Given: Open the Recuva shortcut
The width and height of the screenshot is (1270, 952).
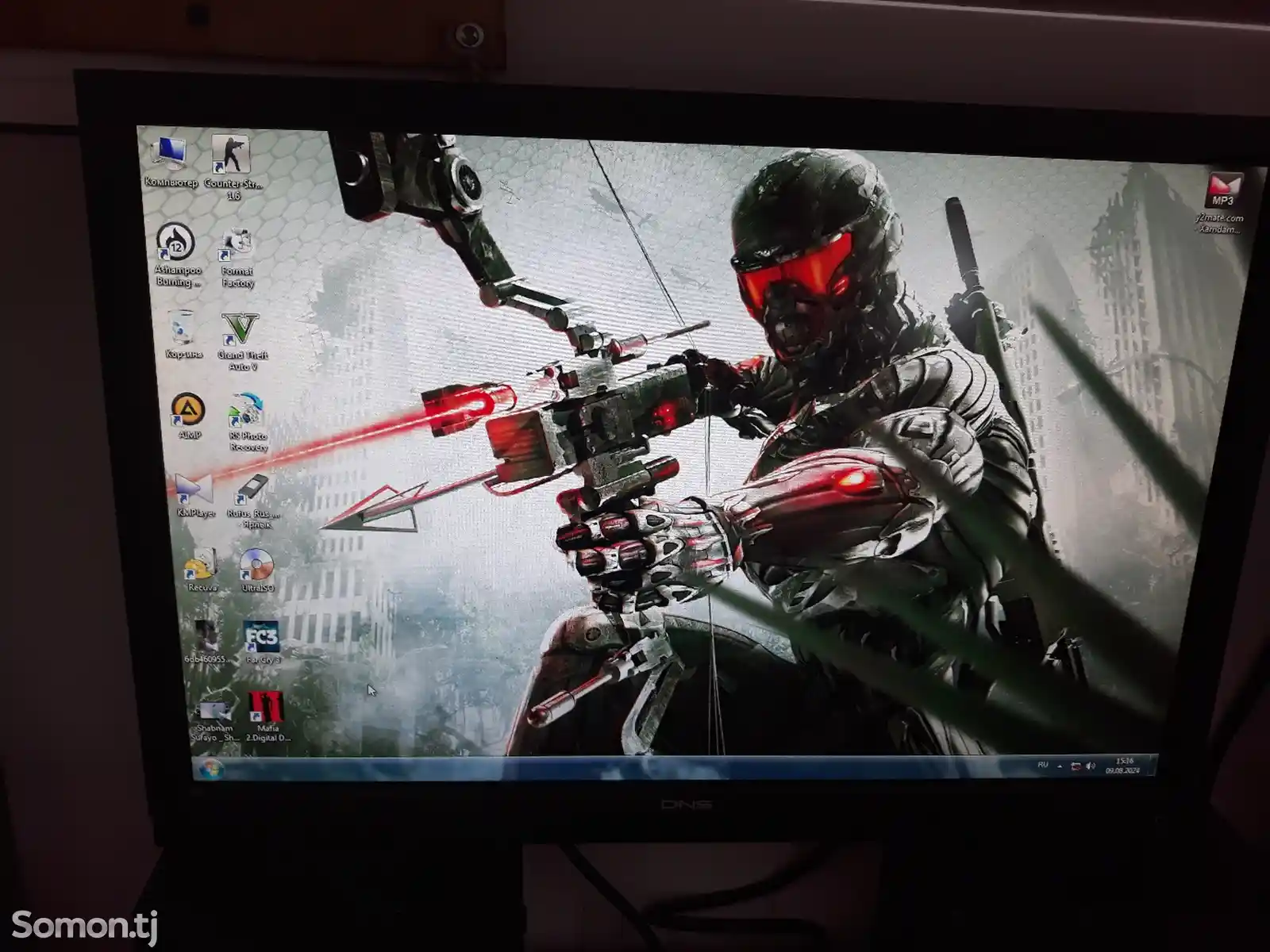Looking at the screenshot, I should [202, 570].
